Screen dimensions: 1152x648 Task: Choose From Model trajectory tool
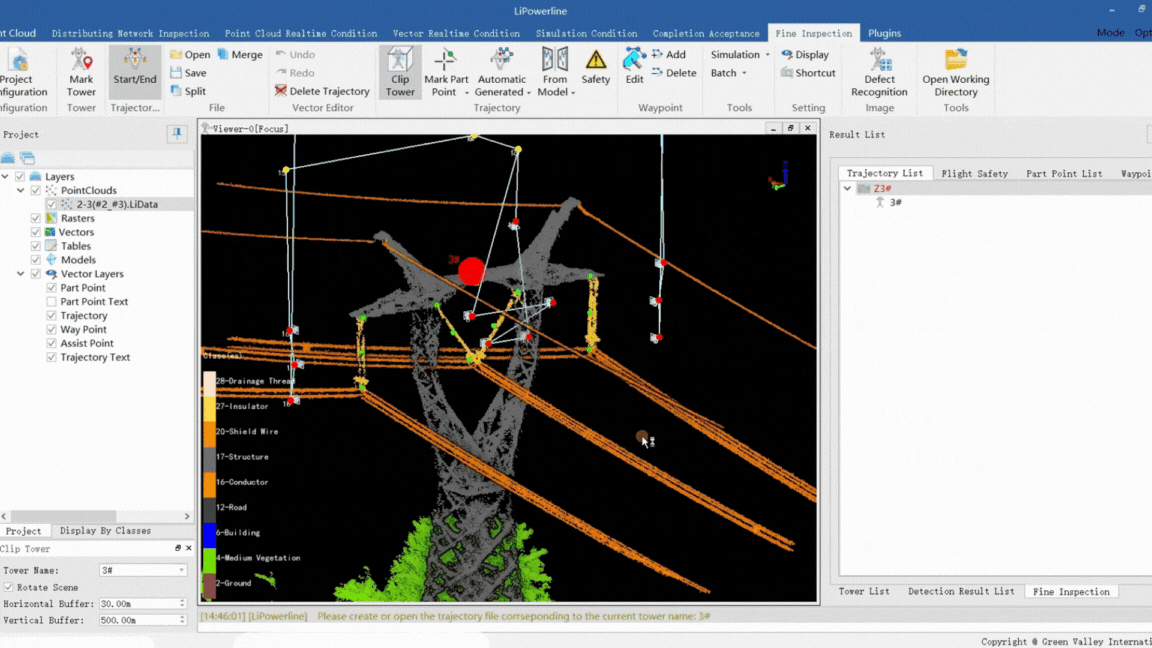point(555,72)
